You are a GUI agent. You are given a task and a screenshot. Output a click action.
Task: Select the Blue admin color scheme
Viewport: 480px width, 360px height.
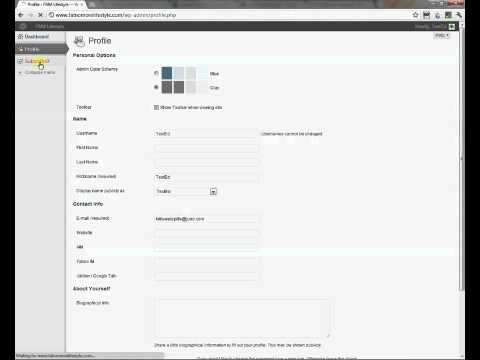coord(156,73)
